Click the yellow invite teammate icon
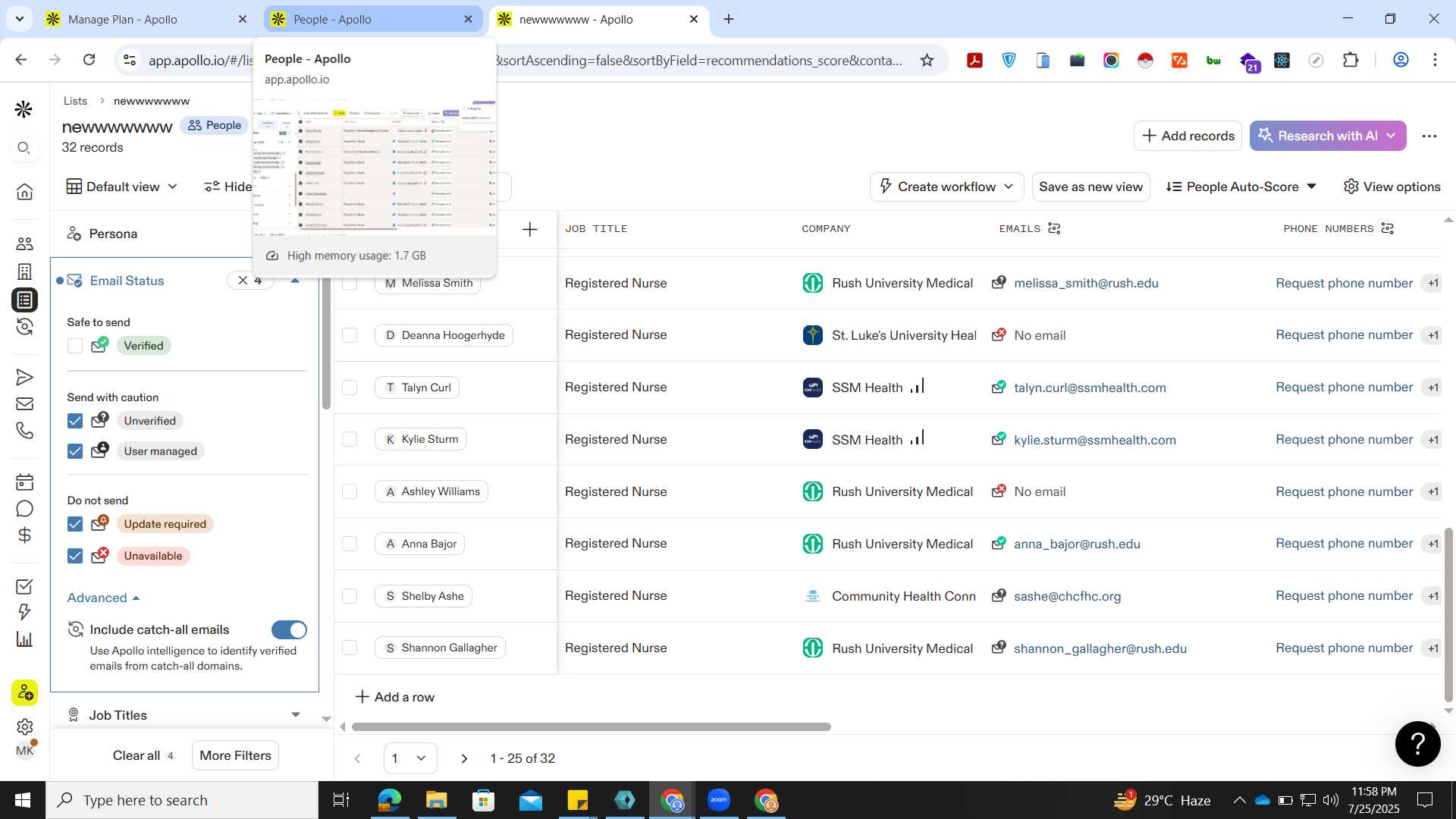Viewport: 1456px width, 819px height. click(24, 692)
